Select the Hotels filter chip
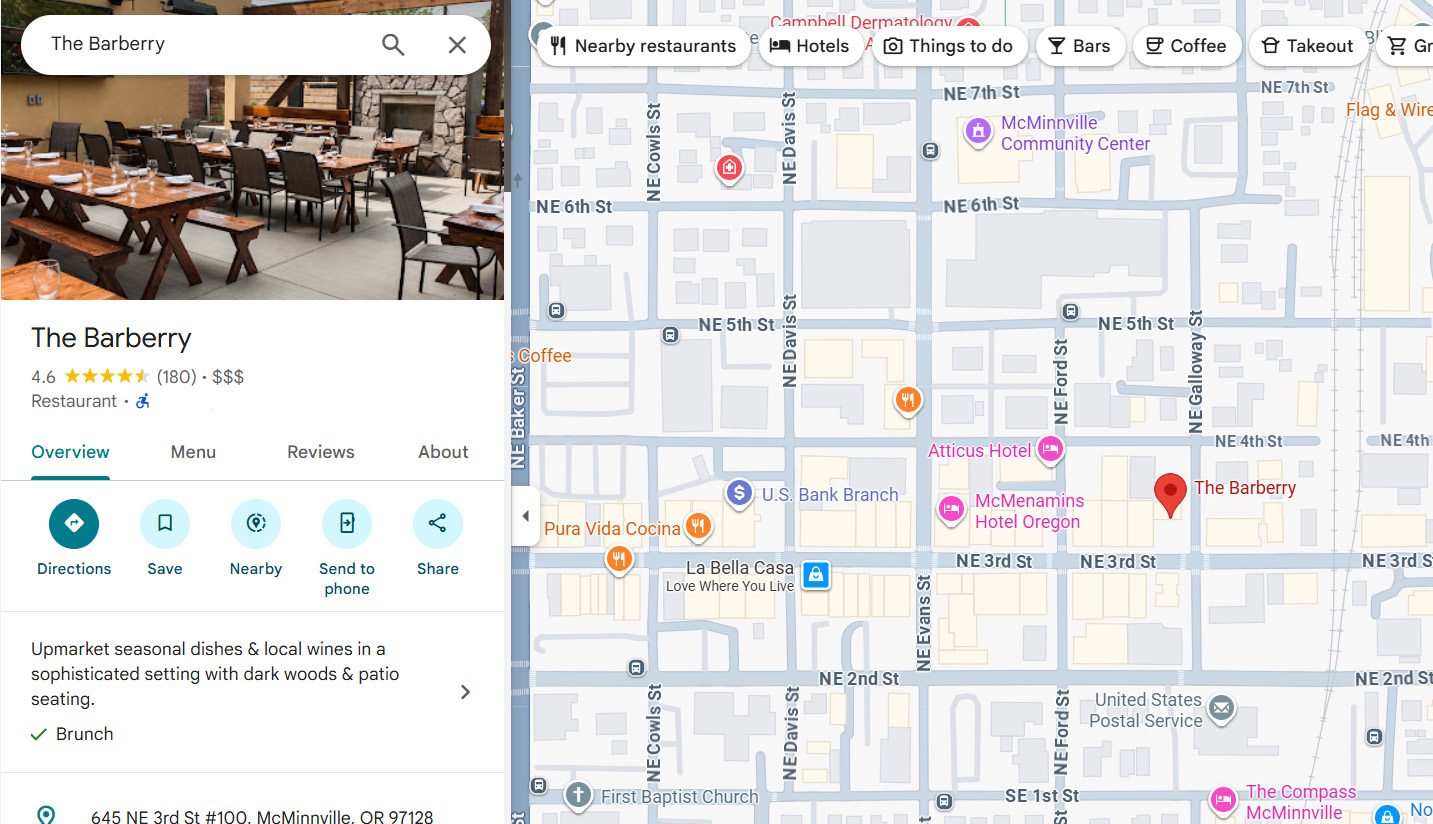 [810, 46]
